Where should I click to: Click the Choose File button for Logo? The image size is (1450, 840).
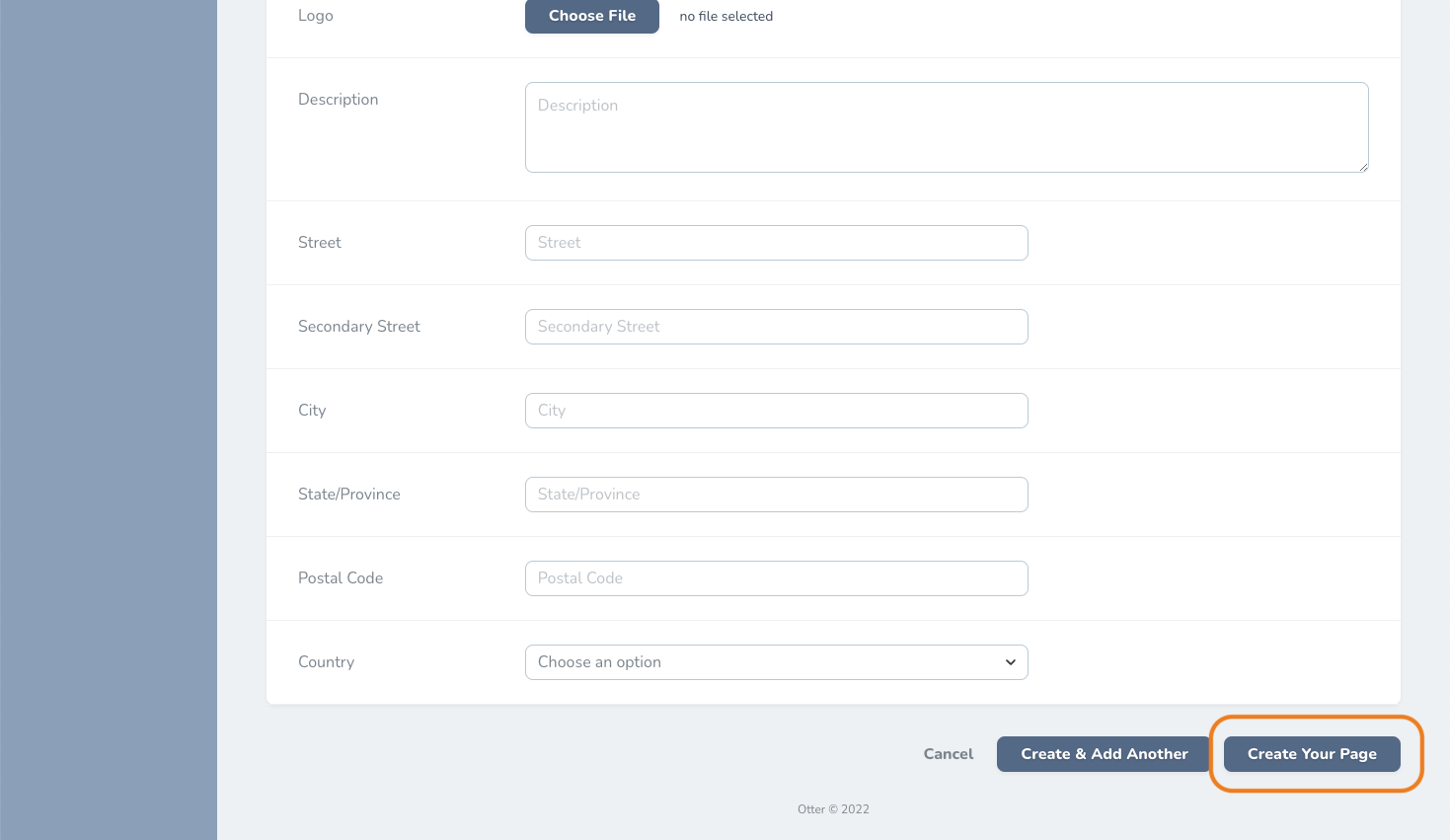(591, 16)
